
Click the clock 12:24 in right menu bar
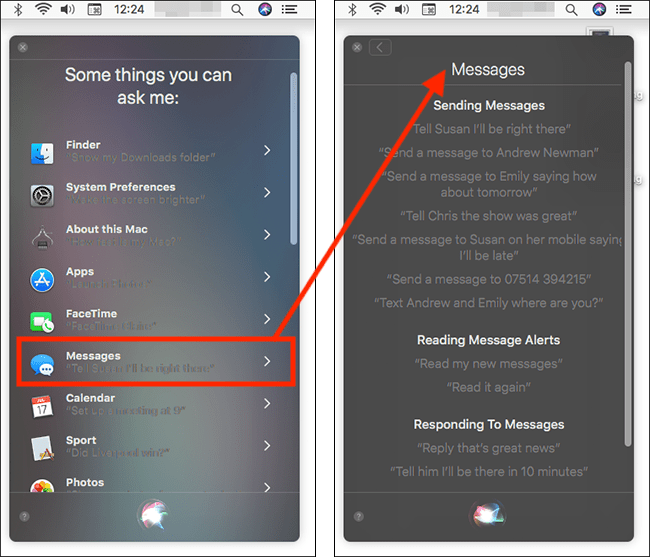pyautogui.click(x=464, y=9)
